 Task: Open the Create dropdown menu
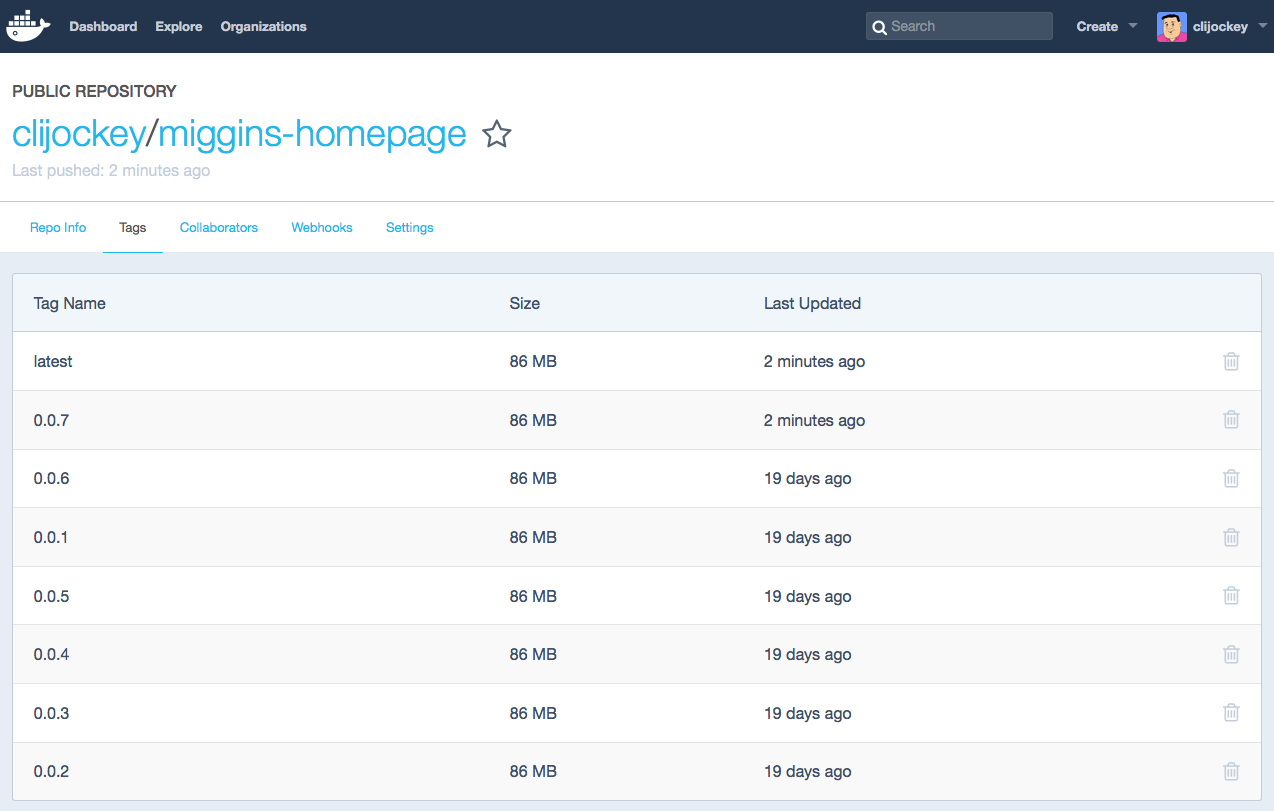coord(1106,27)
